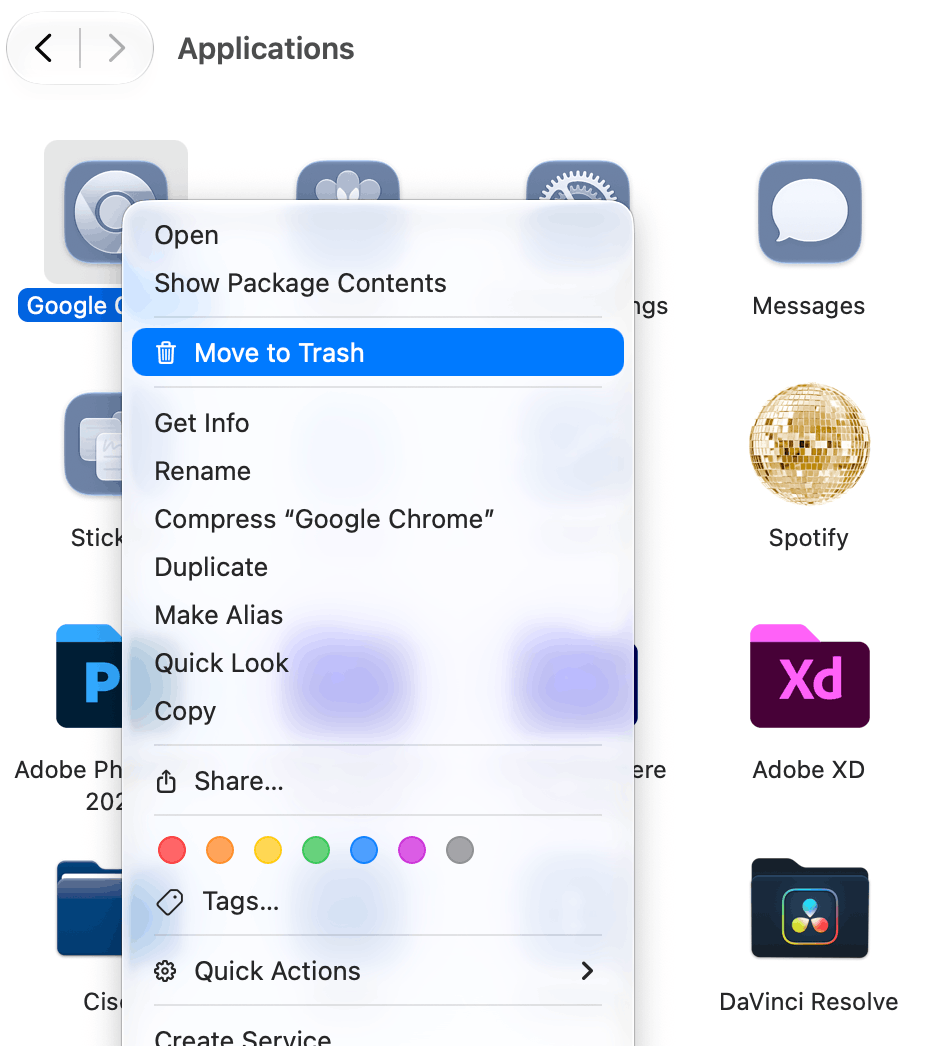940x1046 pixels.
Task: Click the DaVinci Resolve label text
Action: [809, 1002]
